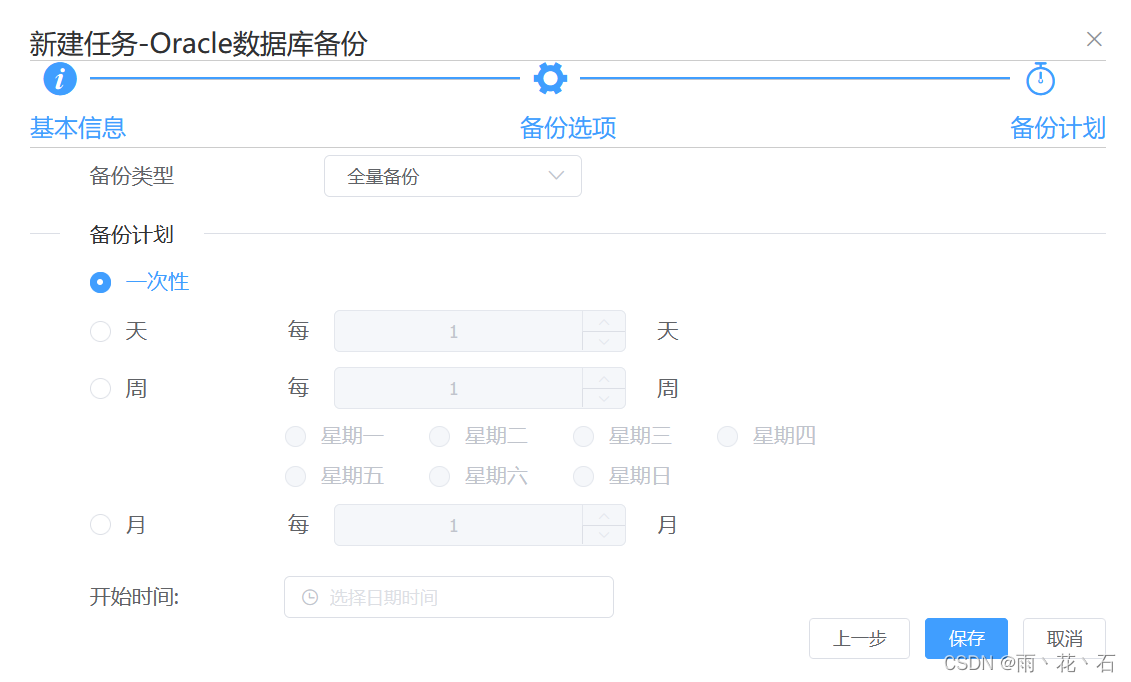Check the 星期日 checkbox

pyautogui.click(x=583, y=476)
